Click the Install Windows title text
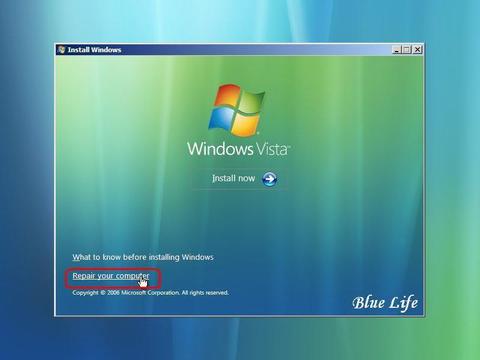This screenshot has width=480, height=360. 94,50
